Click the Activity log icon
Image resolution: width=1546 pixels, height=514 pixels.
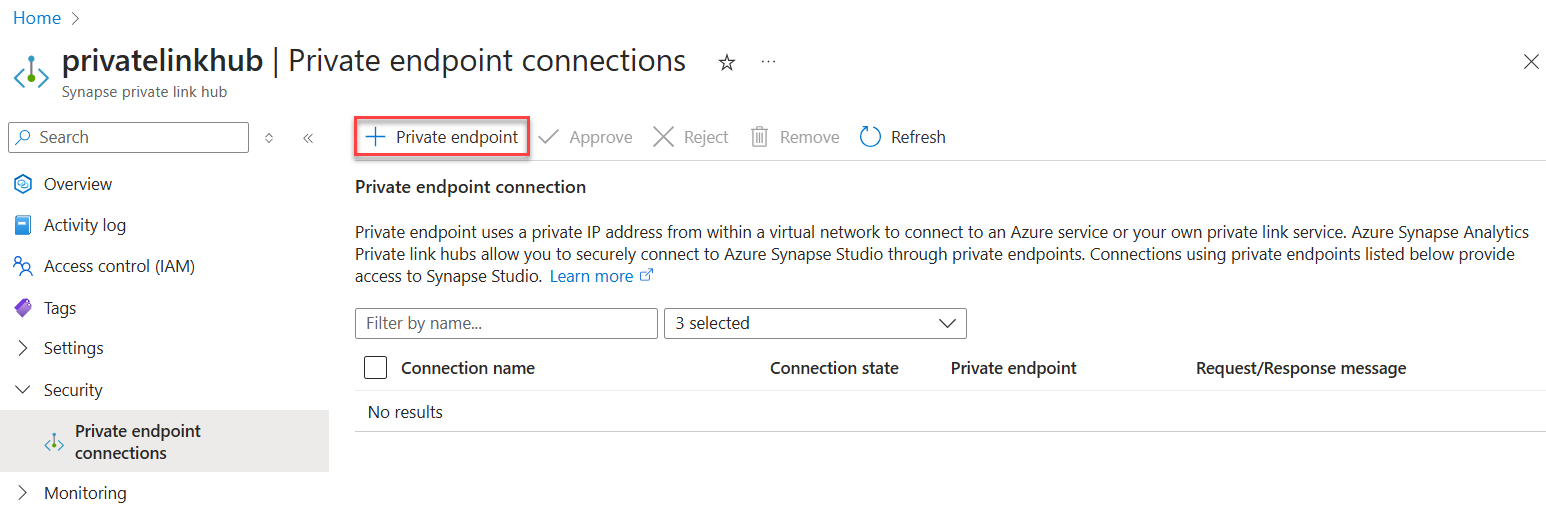click(x=23, y=225)
